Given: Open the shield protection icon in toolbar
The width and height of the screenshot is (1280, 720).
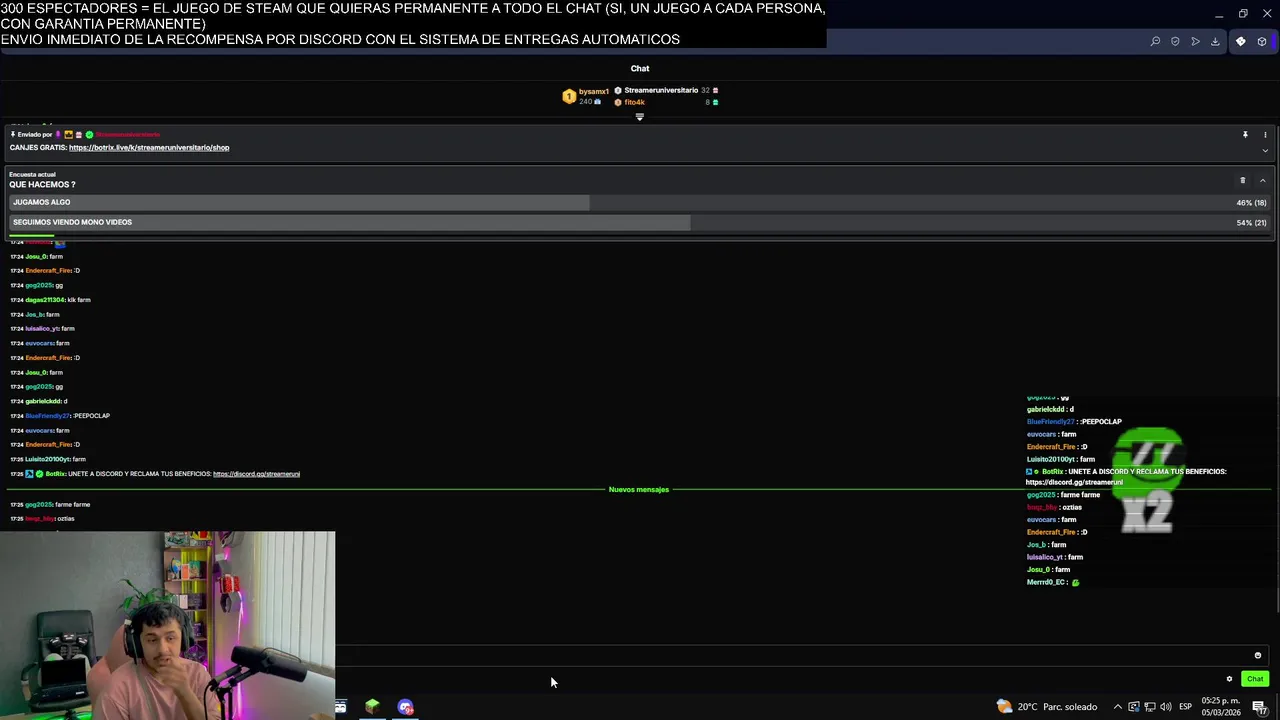Looking at the screenshot, I should pos(1175,41).
